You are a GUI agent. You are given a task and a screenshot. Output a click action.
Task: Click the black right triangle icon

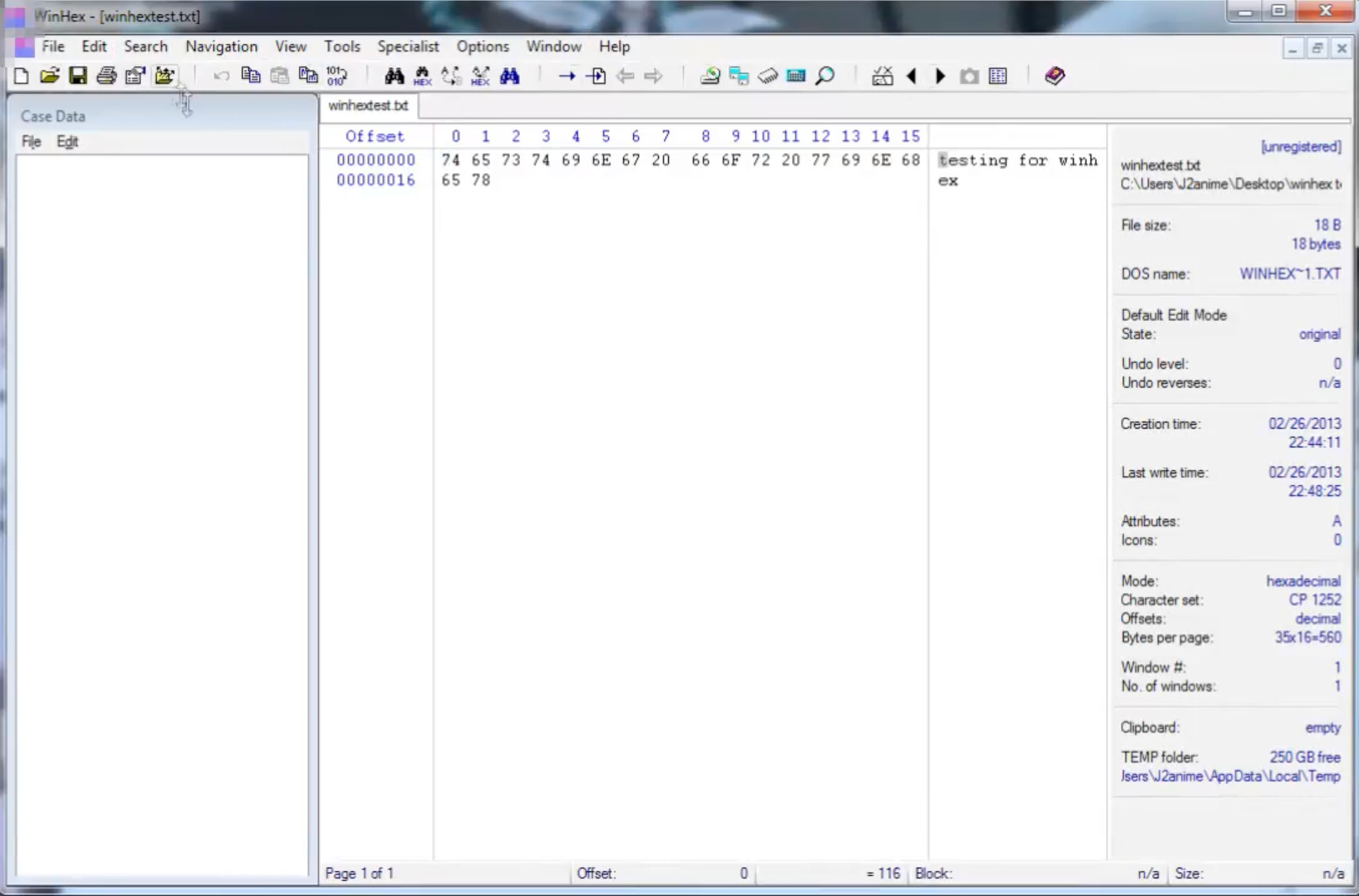click(940, 76)
